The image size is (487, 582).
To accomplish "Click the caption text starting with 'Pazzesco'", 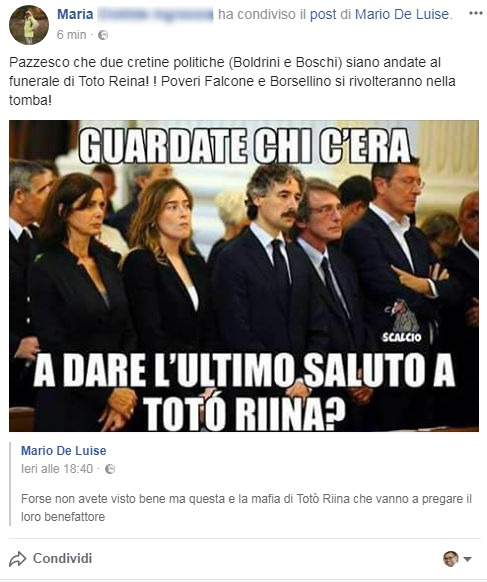I will 232,81.
